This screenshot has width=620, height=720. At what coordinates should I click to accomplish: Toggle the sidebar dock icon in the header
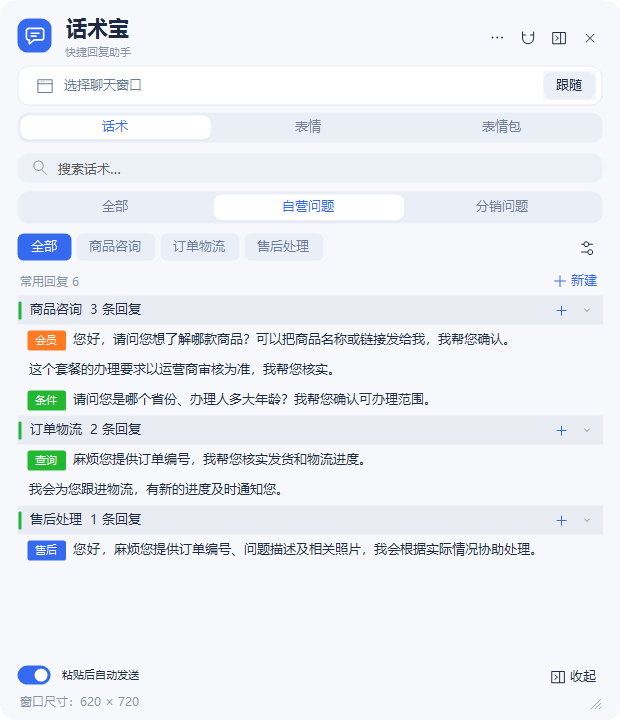[558, 38]
